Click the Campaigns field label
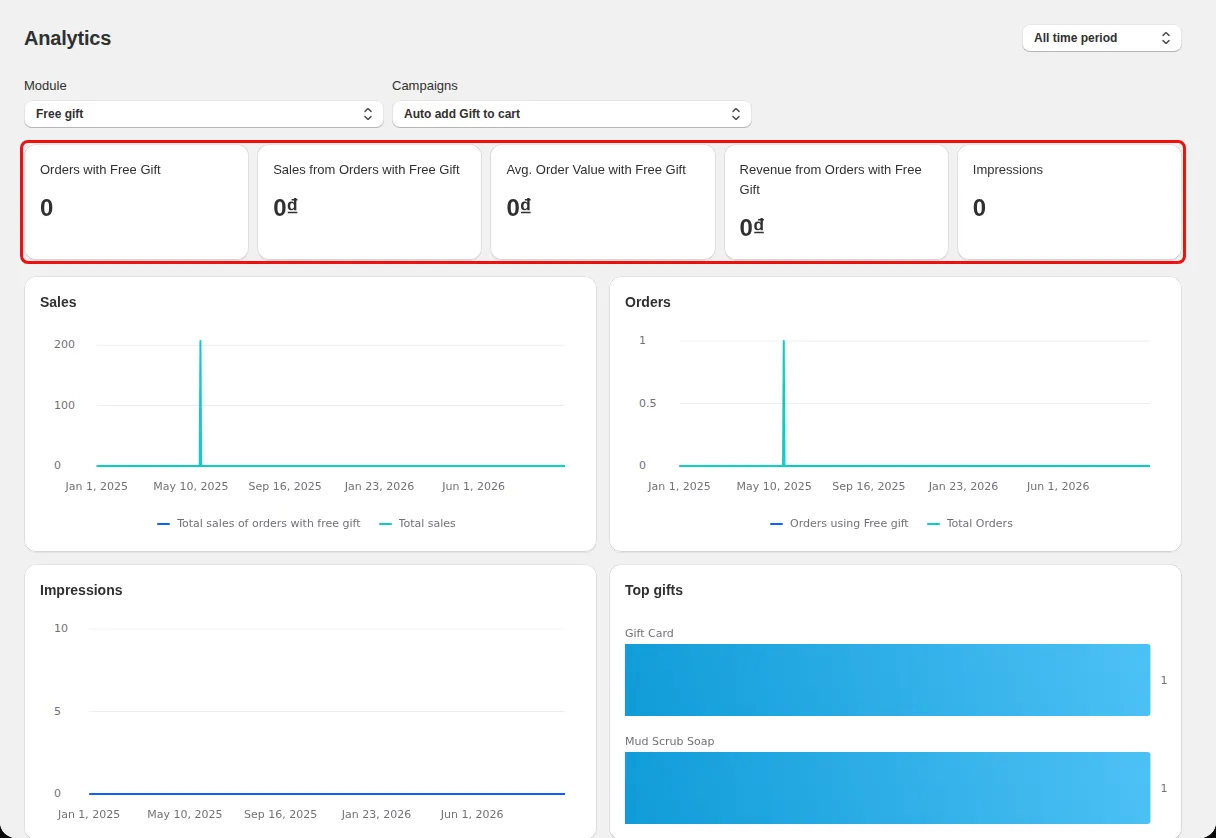This screenshot has height=838, width=1216. (425, 86)
